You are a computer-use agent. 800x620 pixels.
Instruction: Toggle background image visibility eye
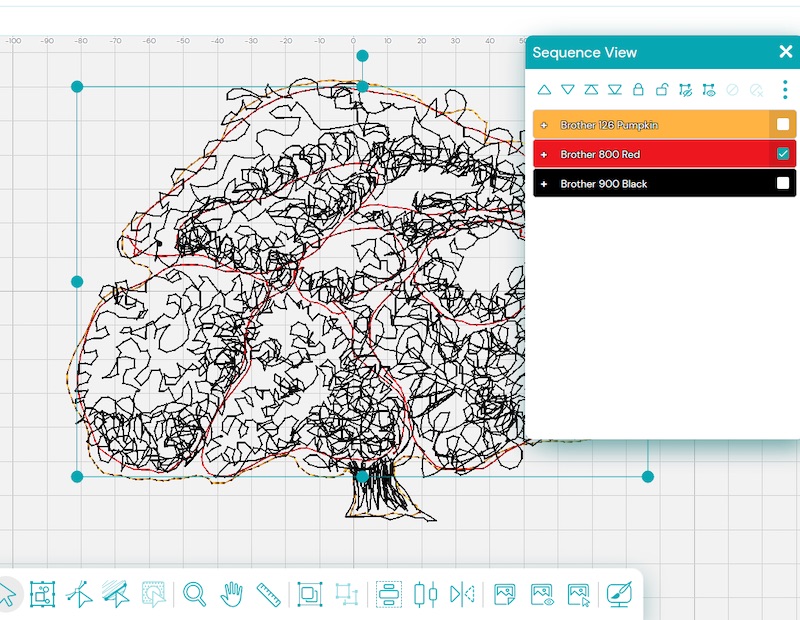pyautogui.click(x=542, y=594)
